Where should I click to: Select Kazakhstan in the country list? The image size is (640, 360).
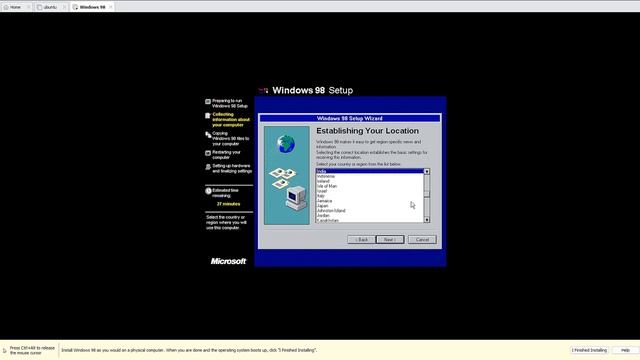coord(370,220)
